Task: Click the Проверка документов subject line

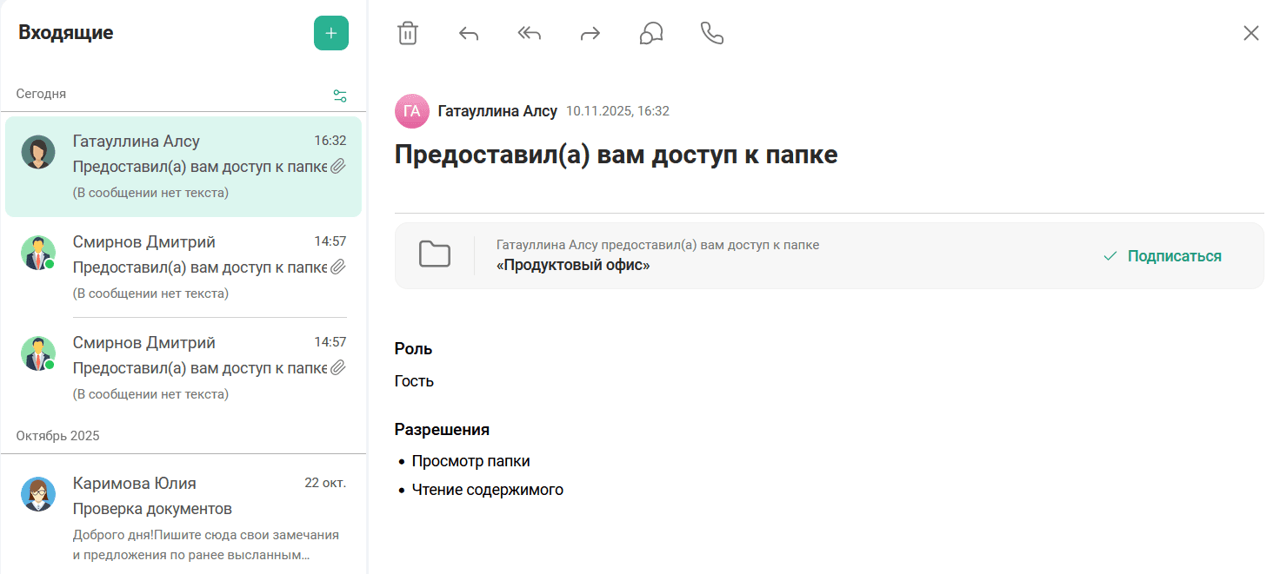Action: coord(152,509)
